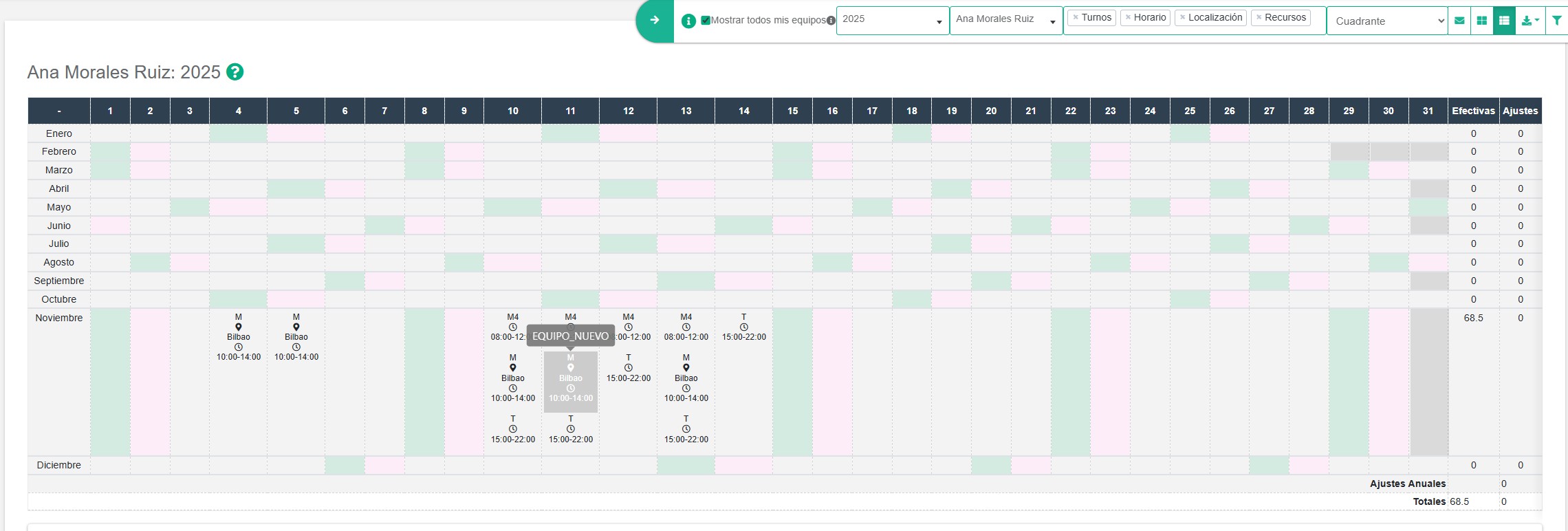Click the Noviembre row label

(59, 318)
